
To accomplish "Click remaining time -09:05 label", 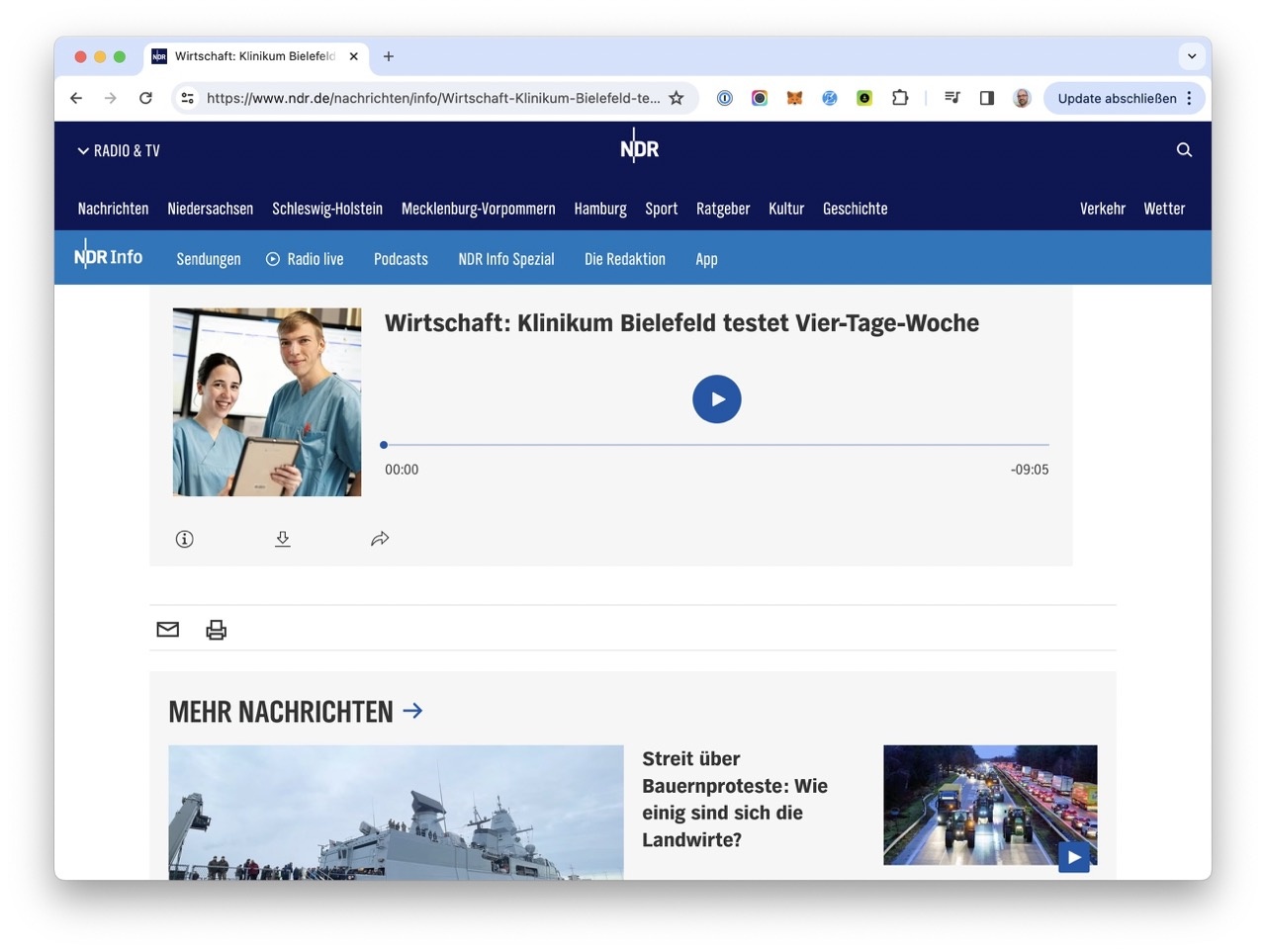I will 1030,470.
